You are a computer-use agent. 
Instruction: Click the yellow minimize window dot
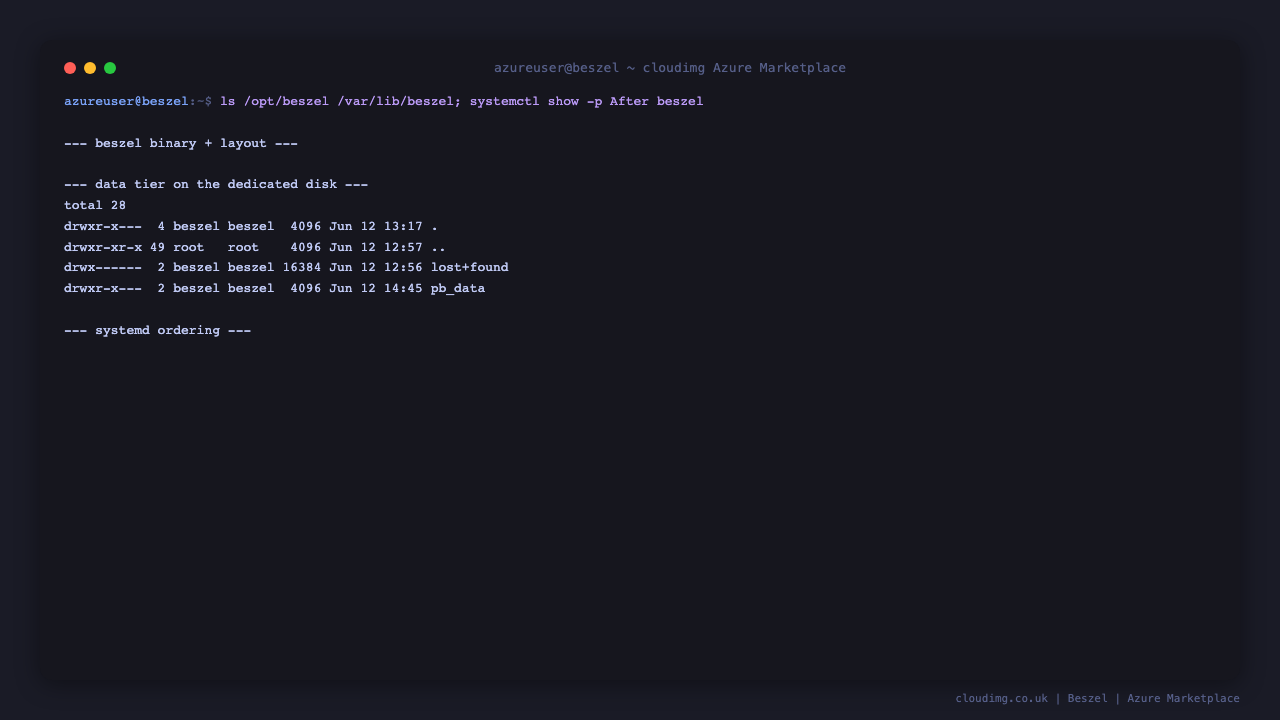[x=90, y=68]
